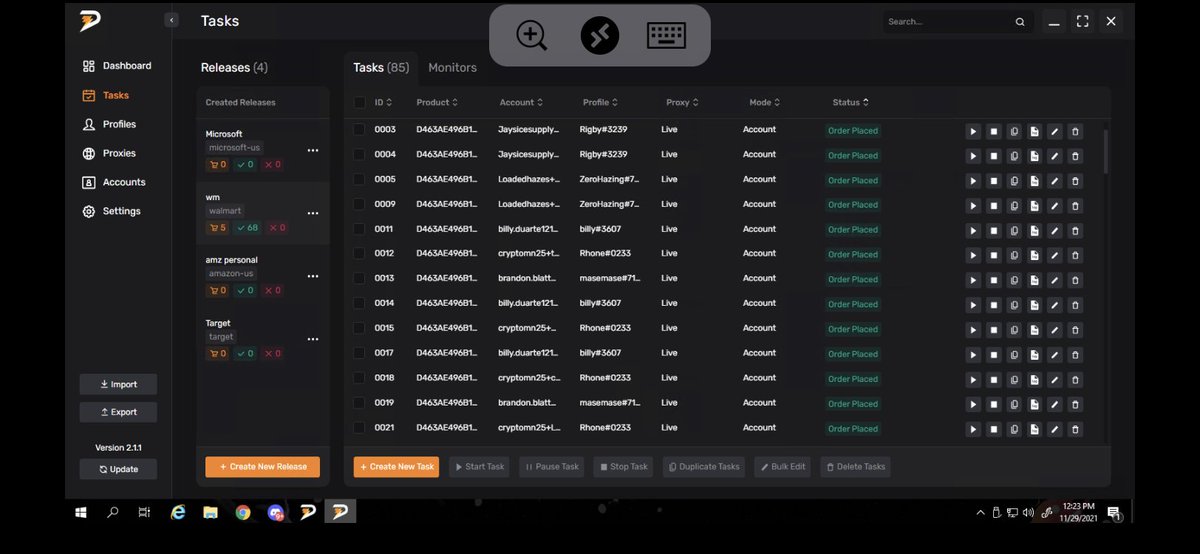
Task: Sort the table by the Mode column
Action: [764, 102]
